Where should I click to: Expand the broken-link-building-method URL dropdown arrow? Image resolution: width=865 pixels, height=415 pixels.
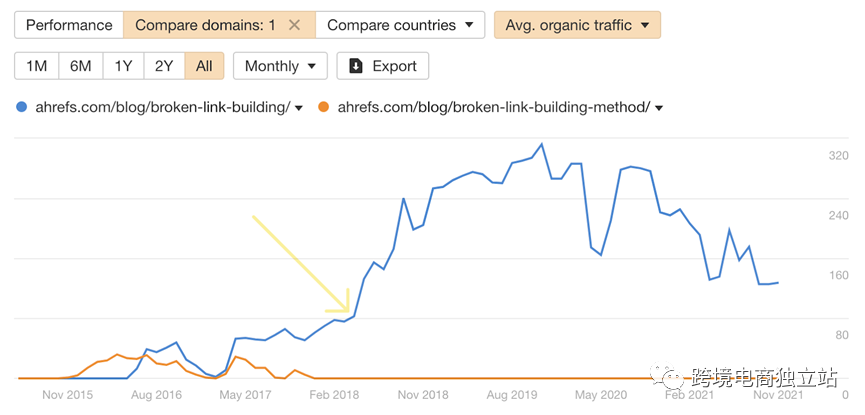(659, 108)
